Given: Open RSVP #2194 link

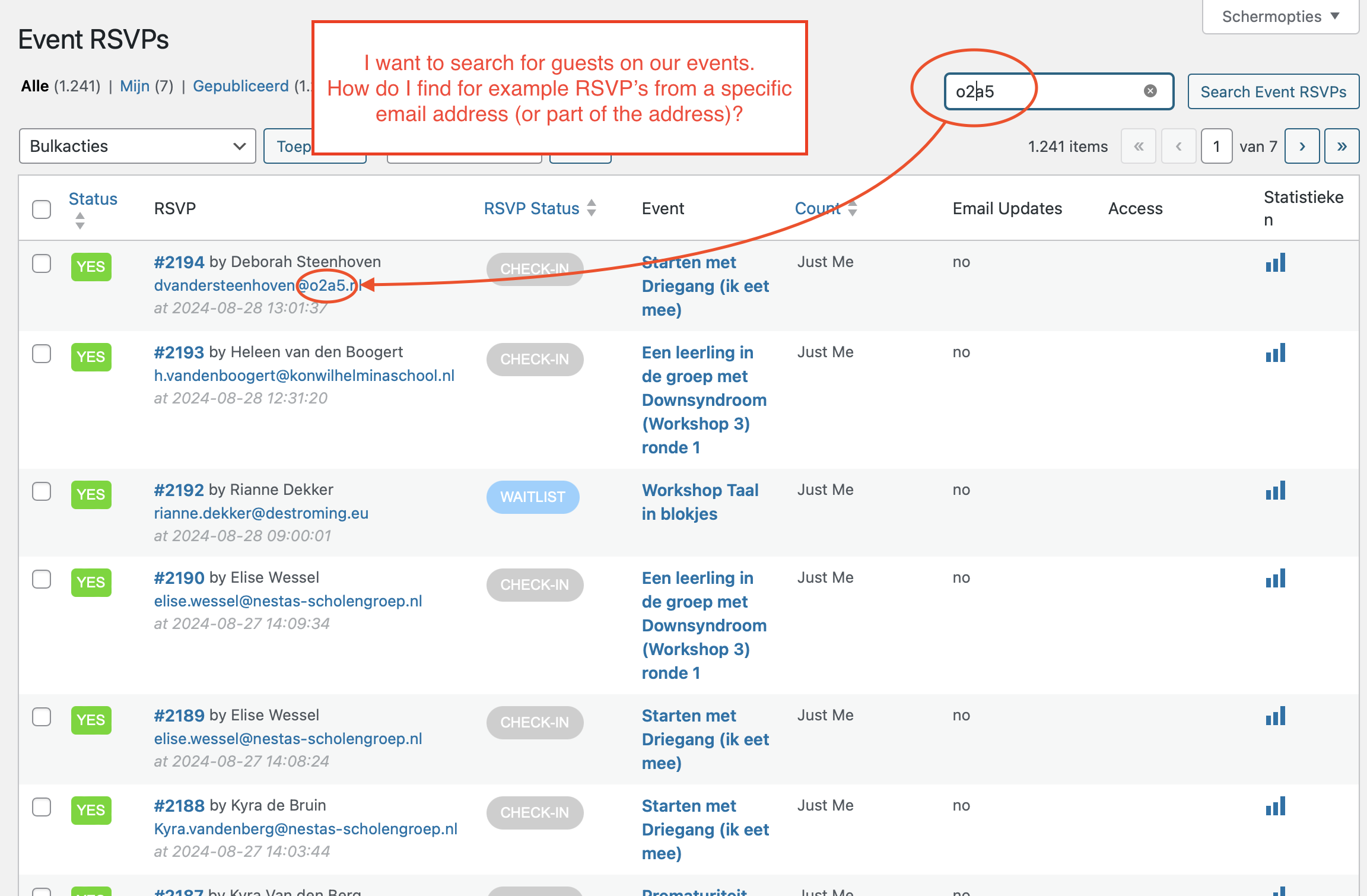Looking at the screenshot, I should point(179,262).
